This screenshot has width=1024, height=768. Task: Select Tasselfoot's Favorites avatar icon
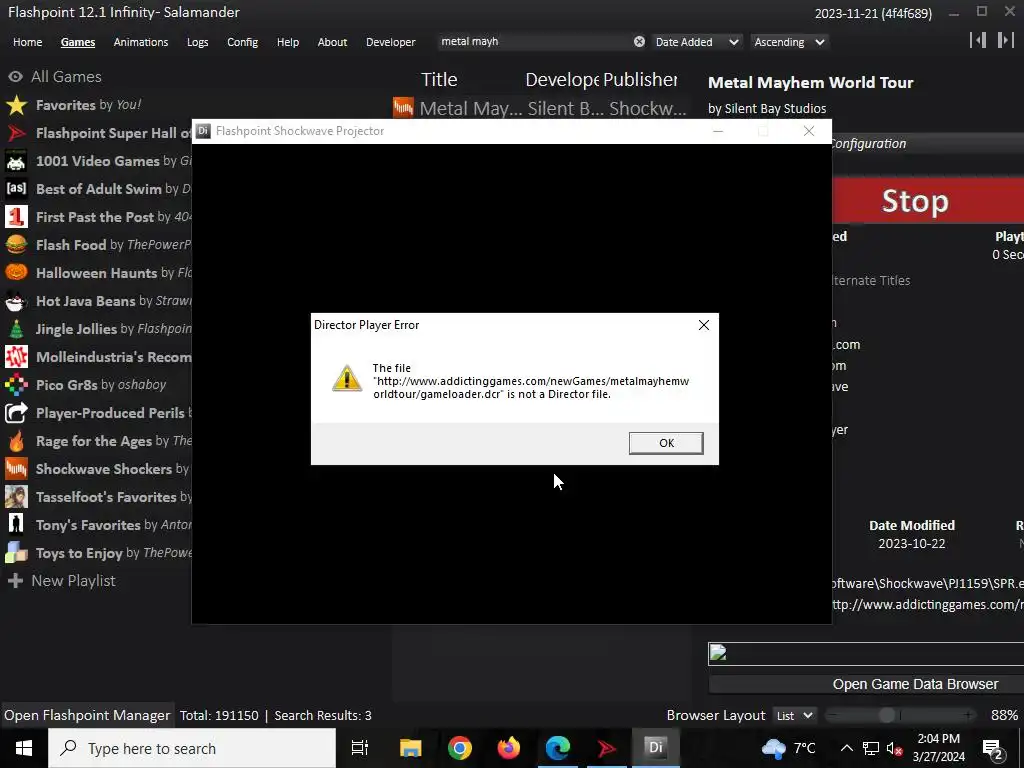[16, 497]
